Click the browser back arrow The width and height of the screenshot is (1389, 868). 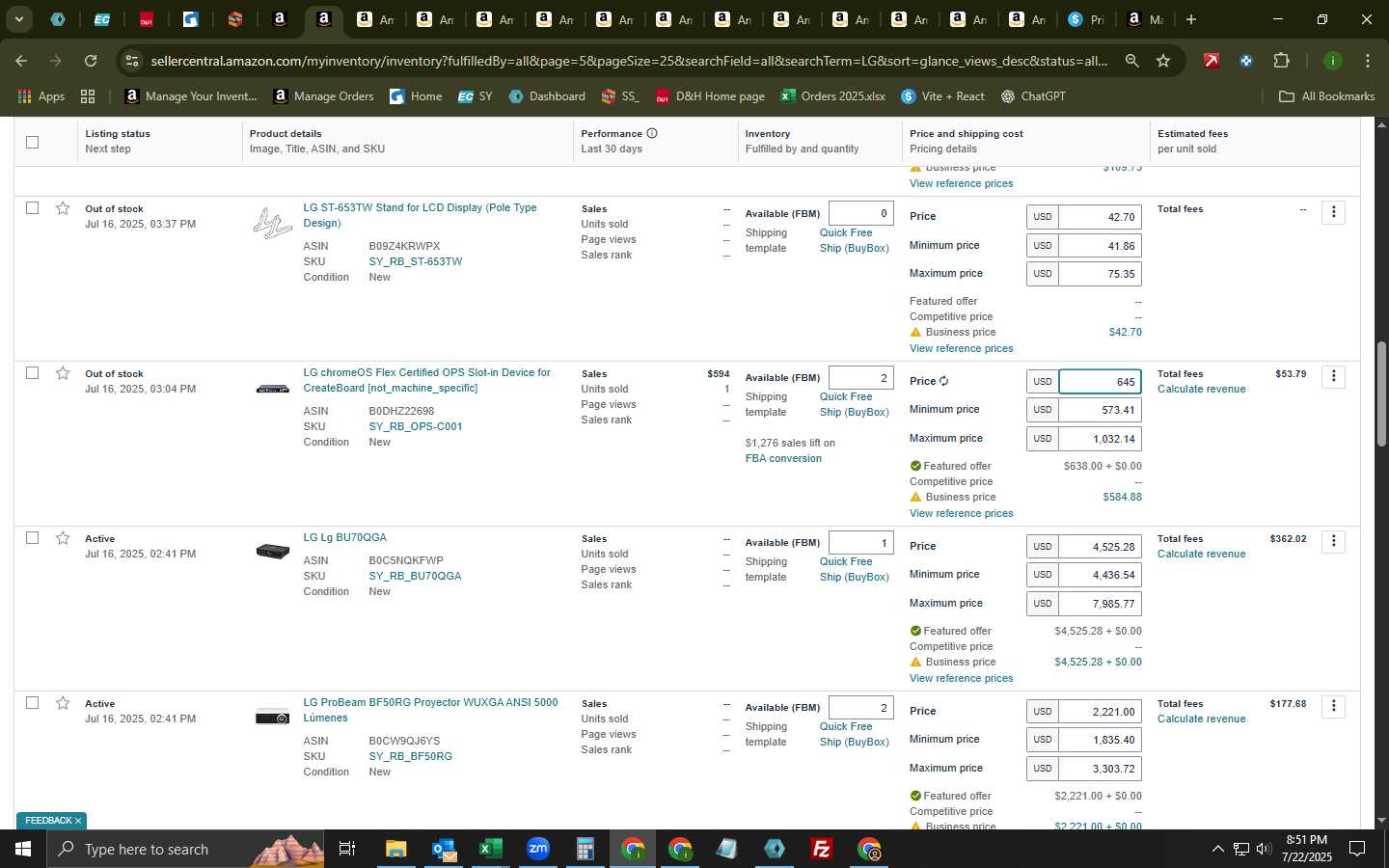click(21, 61)
